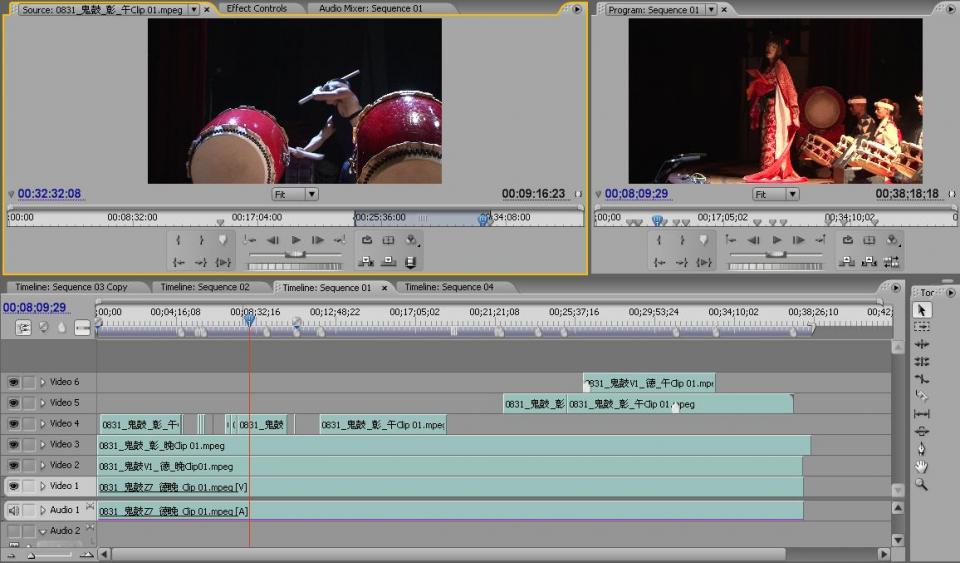Click the Source monitor shuttle slider
The height and width of the screenshot is (563, 960).
pyautogui.click(x=295, y=255)
